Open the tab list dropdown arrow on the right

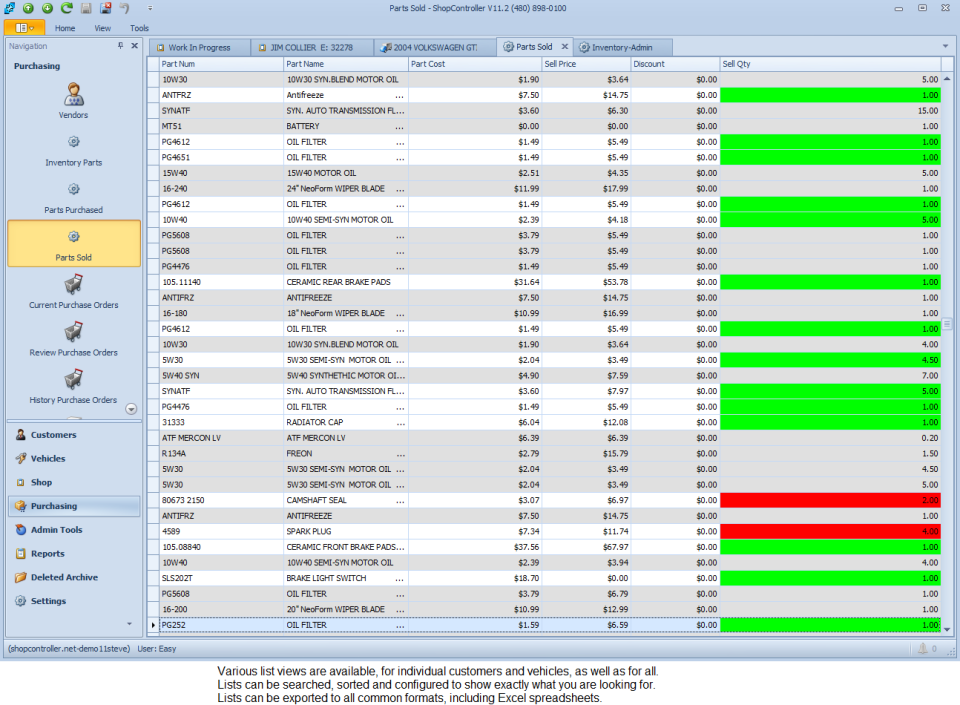[x=944, y=46]
